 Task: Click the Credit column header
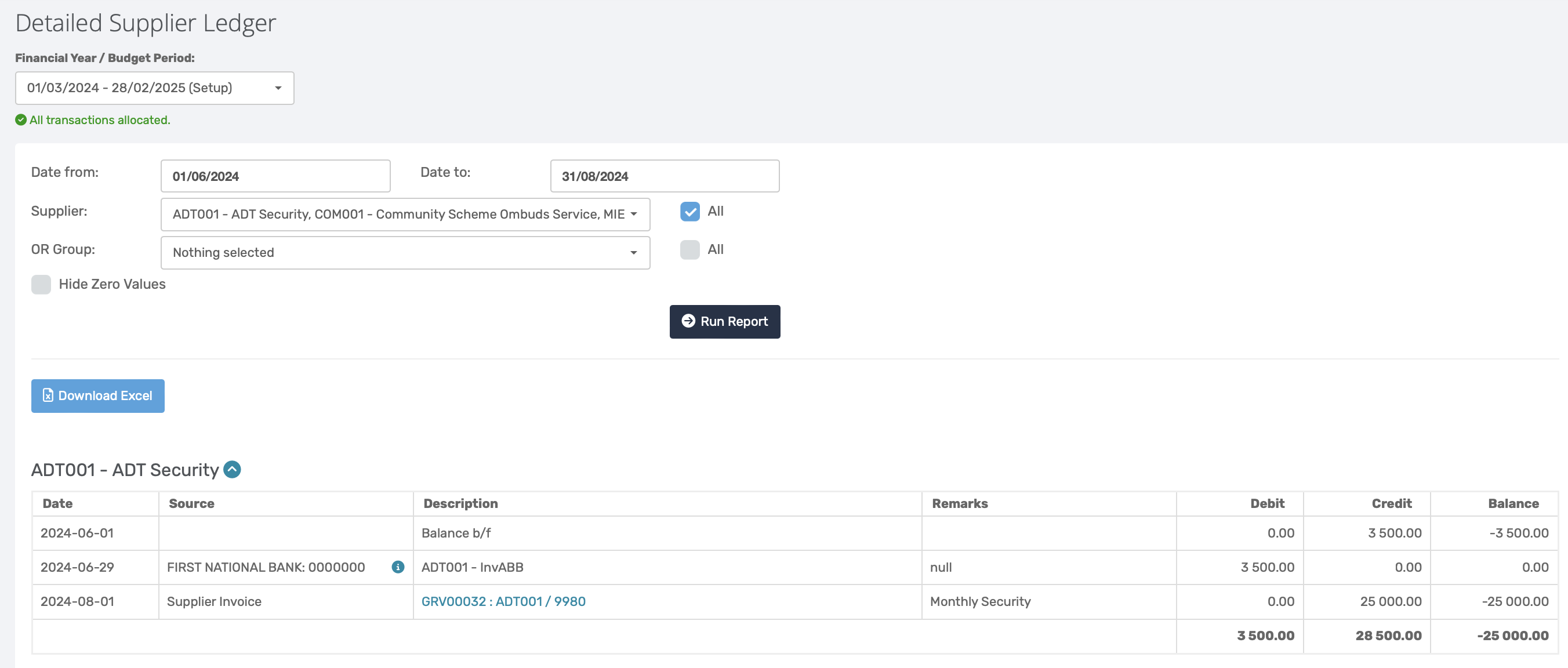tap(1391, 503)
